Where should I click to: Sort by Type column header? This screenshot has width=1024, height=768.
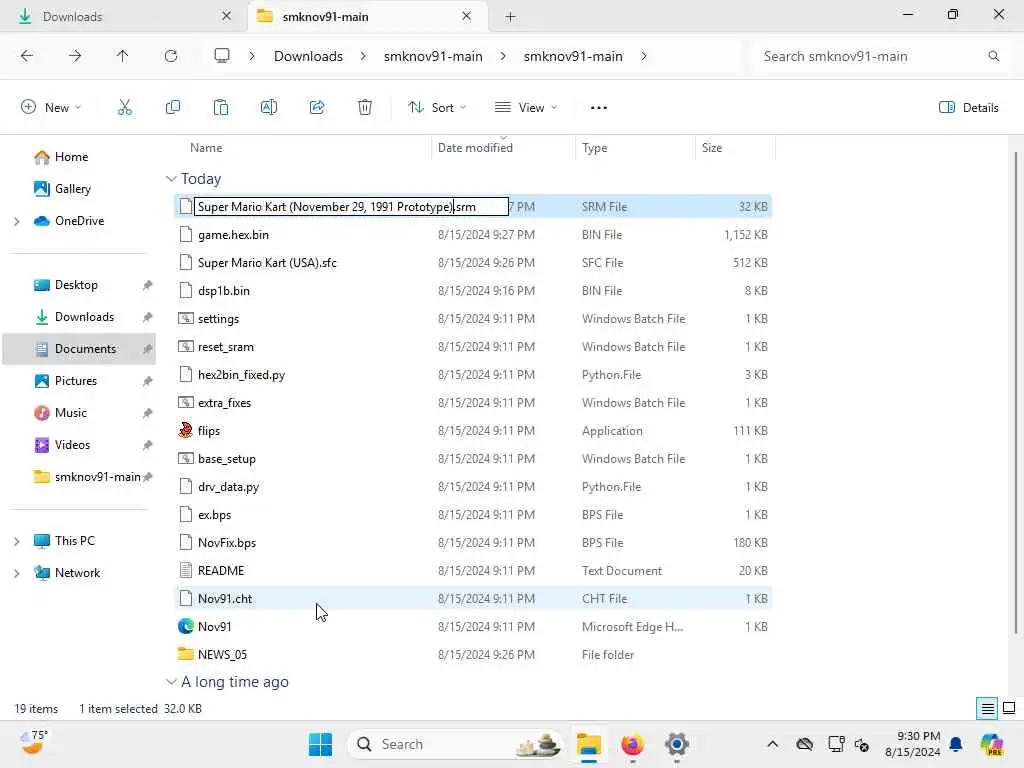point(594,148)
